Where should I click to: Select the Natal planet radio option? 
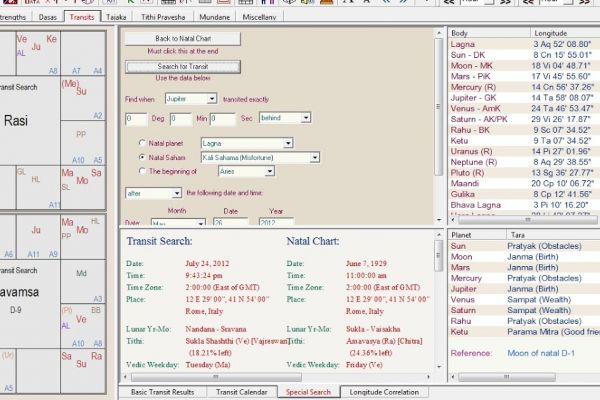(x=141, y=144)
